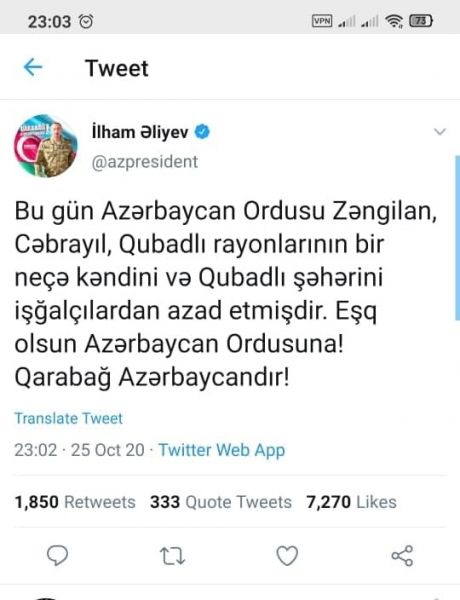Open the tweet options chevron dropdown
460x600 pixels.
coord(440,132)
